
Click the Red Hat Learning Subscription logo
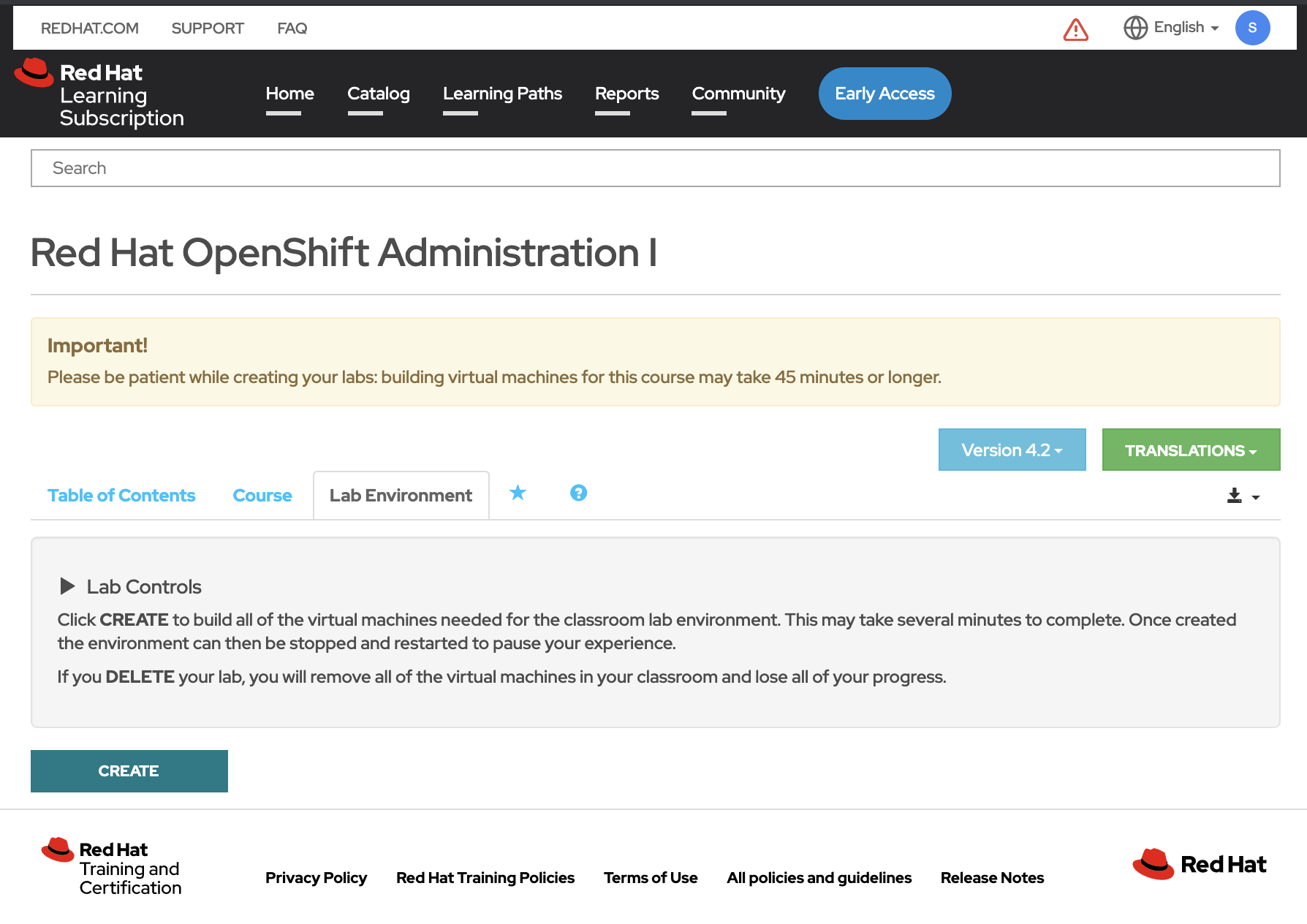tap(102, 94)
